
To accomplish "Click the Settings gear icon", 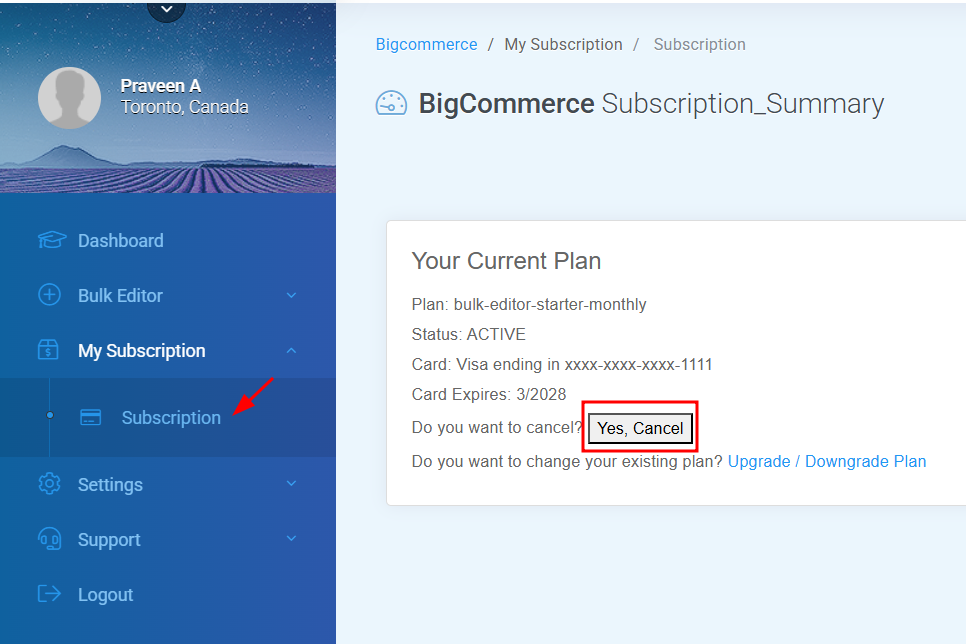I will [49, 484].
